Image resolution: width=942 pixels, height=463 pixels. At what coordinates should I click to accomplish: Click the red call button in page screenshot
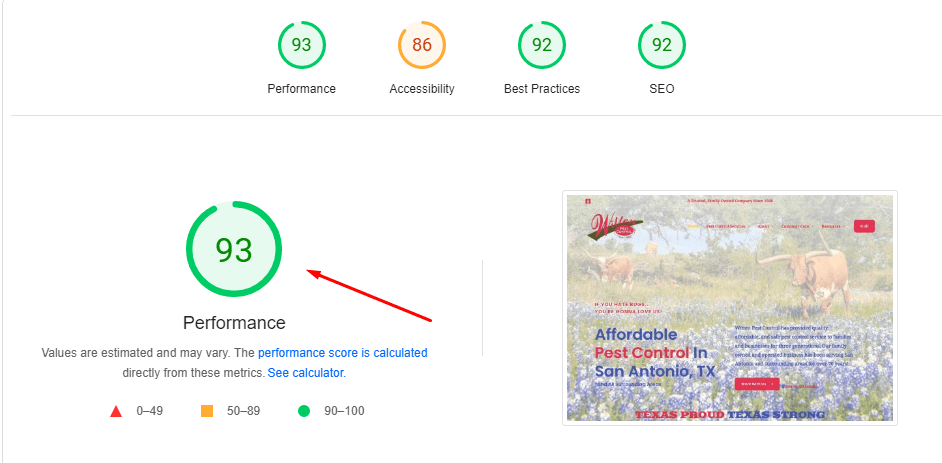(864, 226)
